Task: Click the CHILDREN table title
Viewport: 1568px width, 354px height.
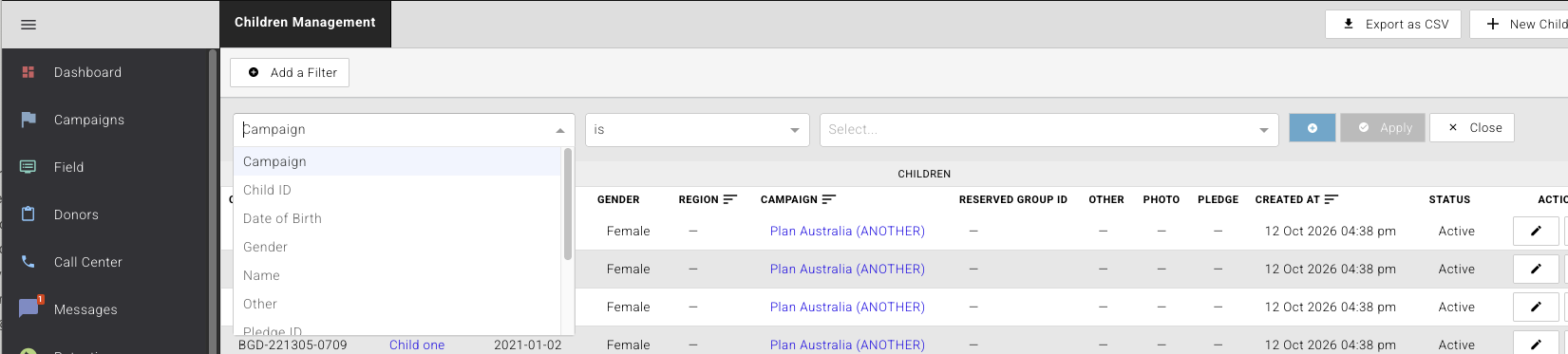Action: point(924,174)
